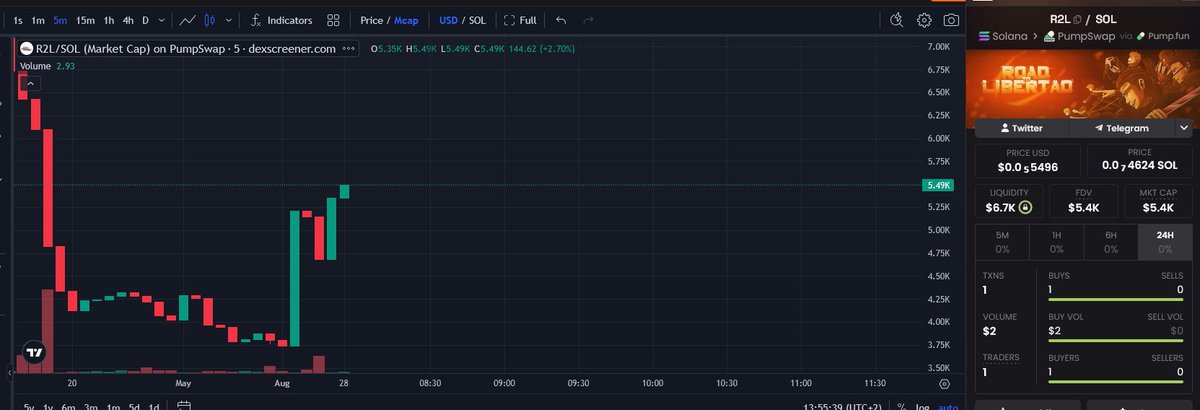Click the price in SOL value box

(x=1140, y=160)
